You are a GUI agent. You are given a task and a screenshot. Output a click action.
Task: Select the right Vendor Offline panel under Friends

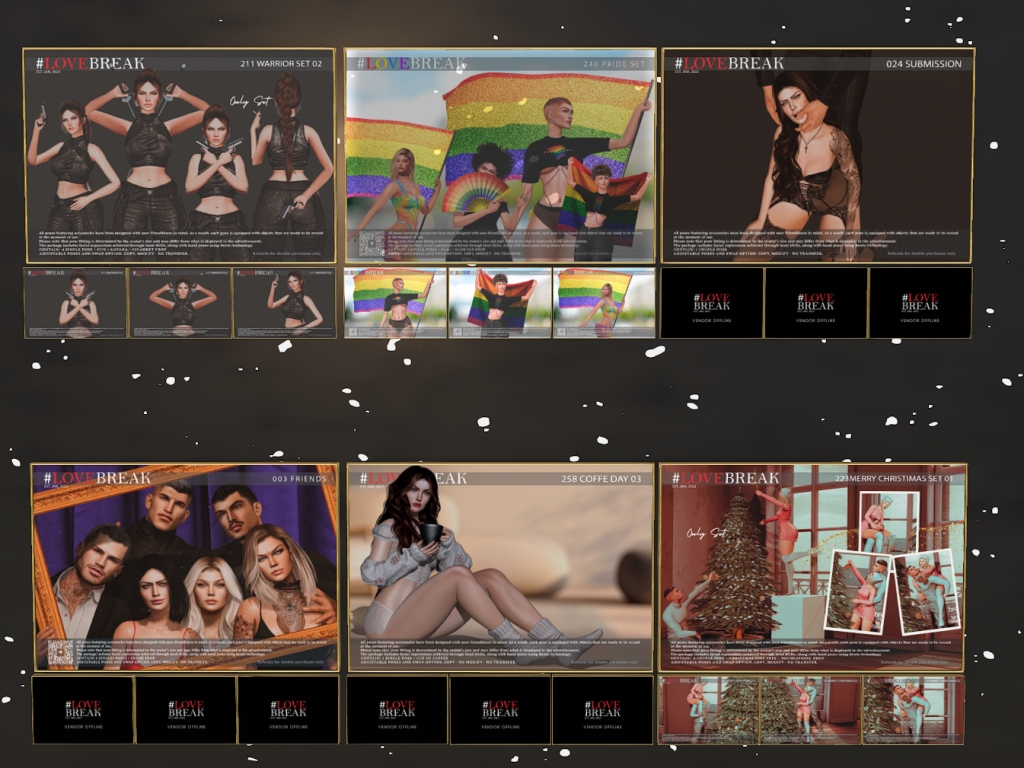point(289,710)
